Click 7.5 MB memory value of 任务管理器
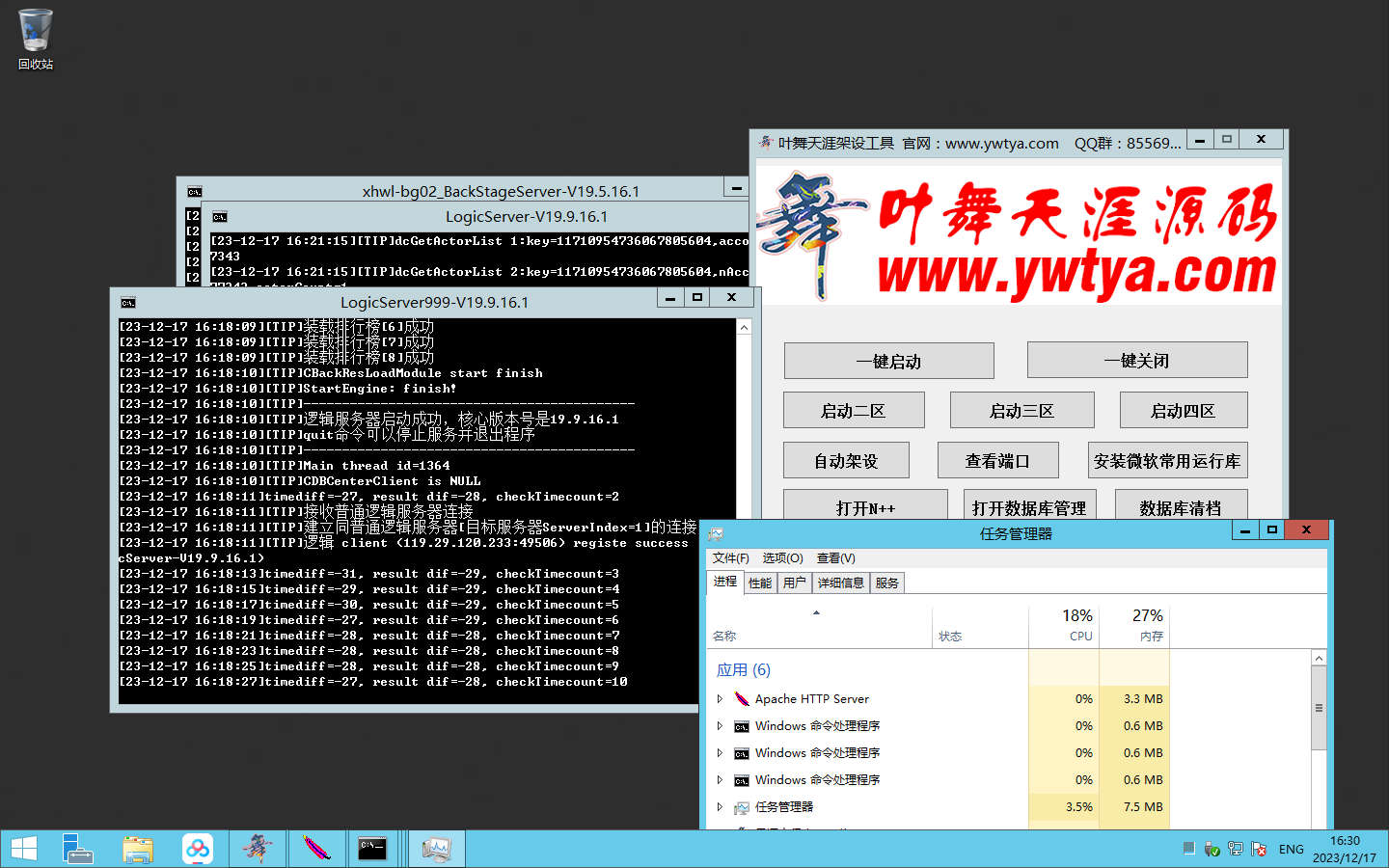 1143,807
